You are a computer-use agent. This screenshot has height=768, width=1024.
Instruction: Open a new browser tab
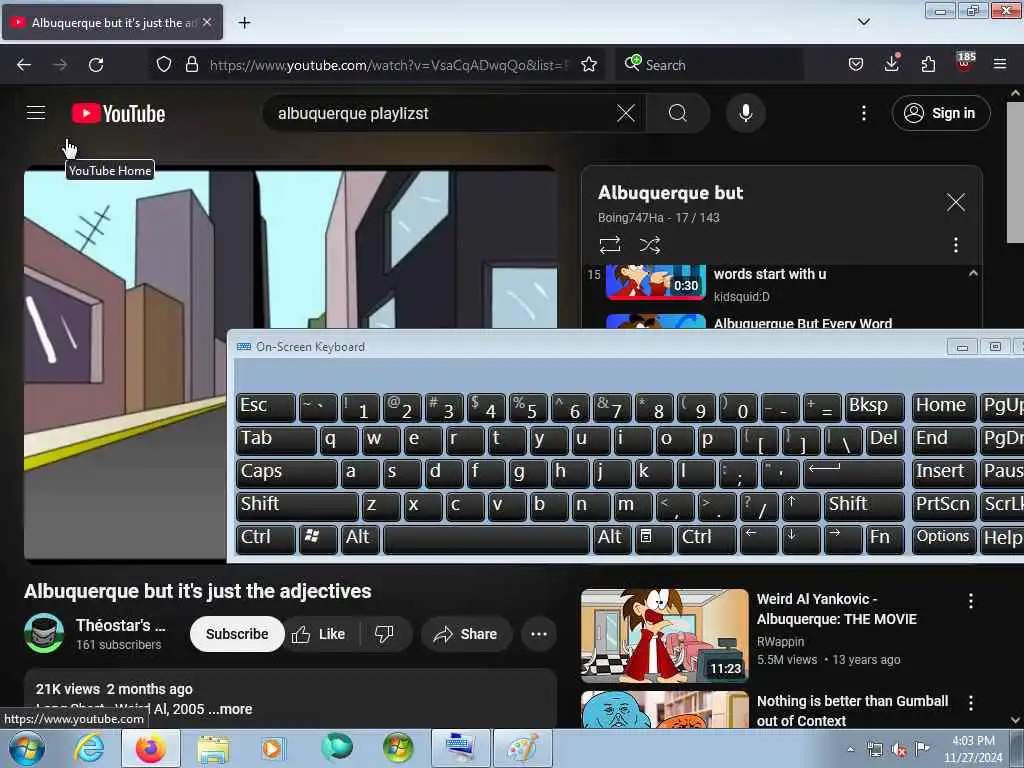coord(244,23)
